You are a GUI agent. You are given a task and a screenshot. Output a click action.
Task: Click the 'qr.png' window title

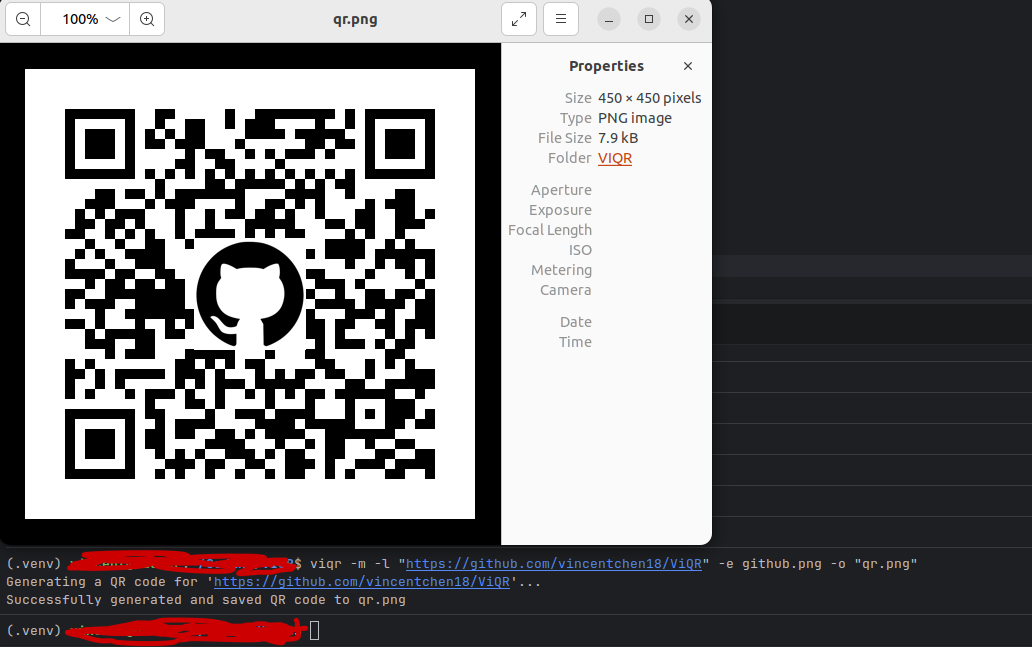click(x=355, y=19)
